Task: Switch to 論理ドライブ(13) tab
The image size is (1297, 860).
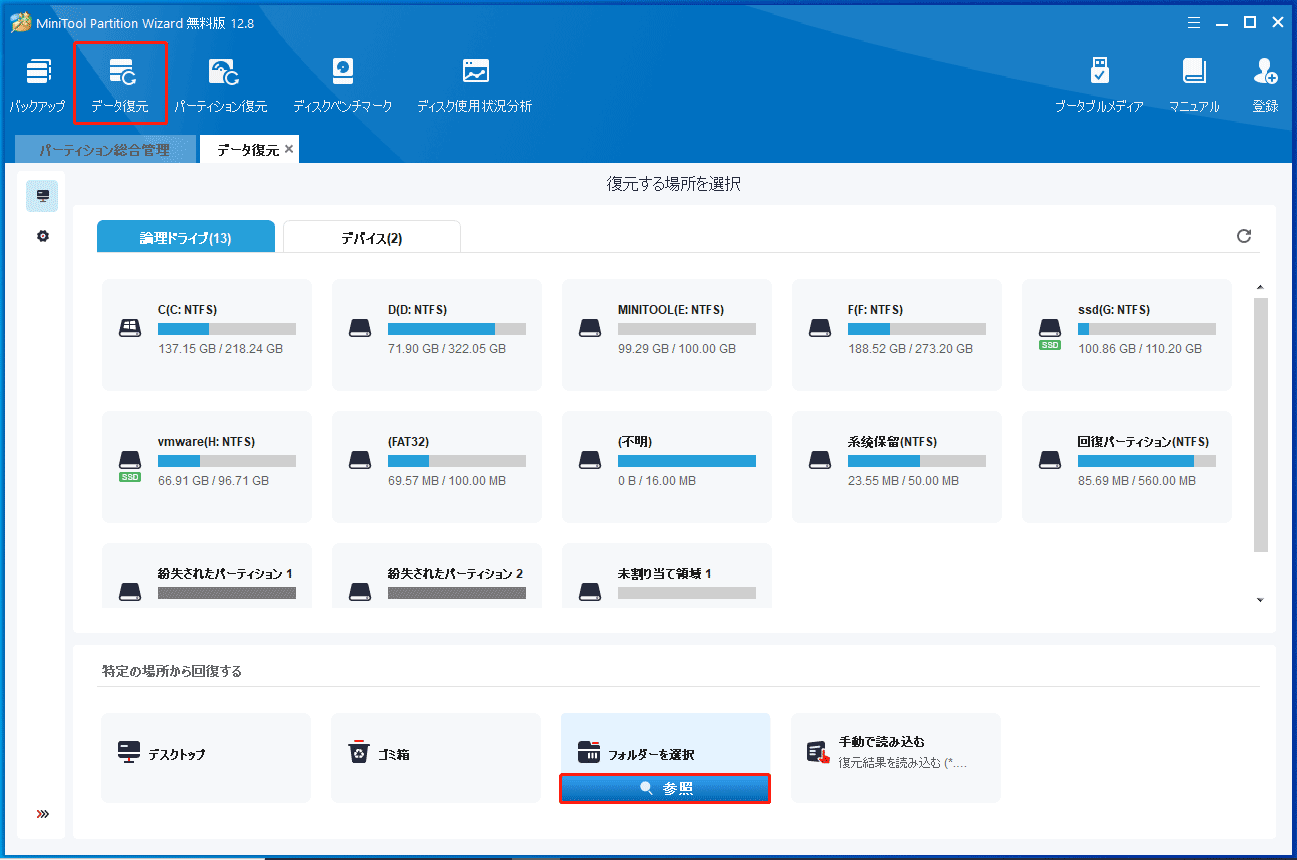Action: [186, 237]
